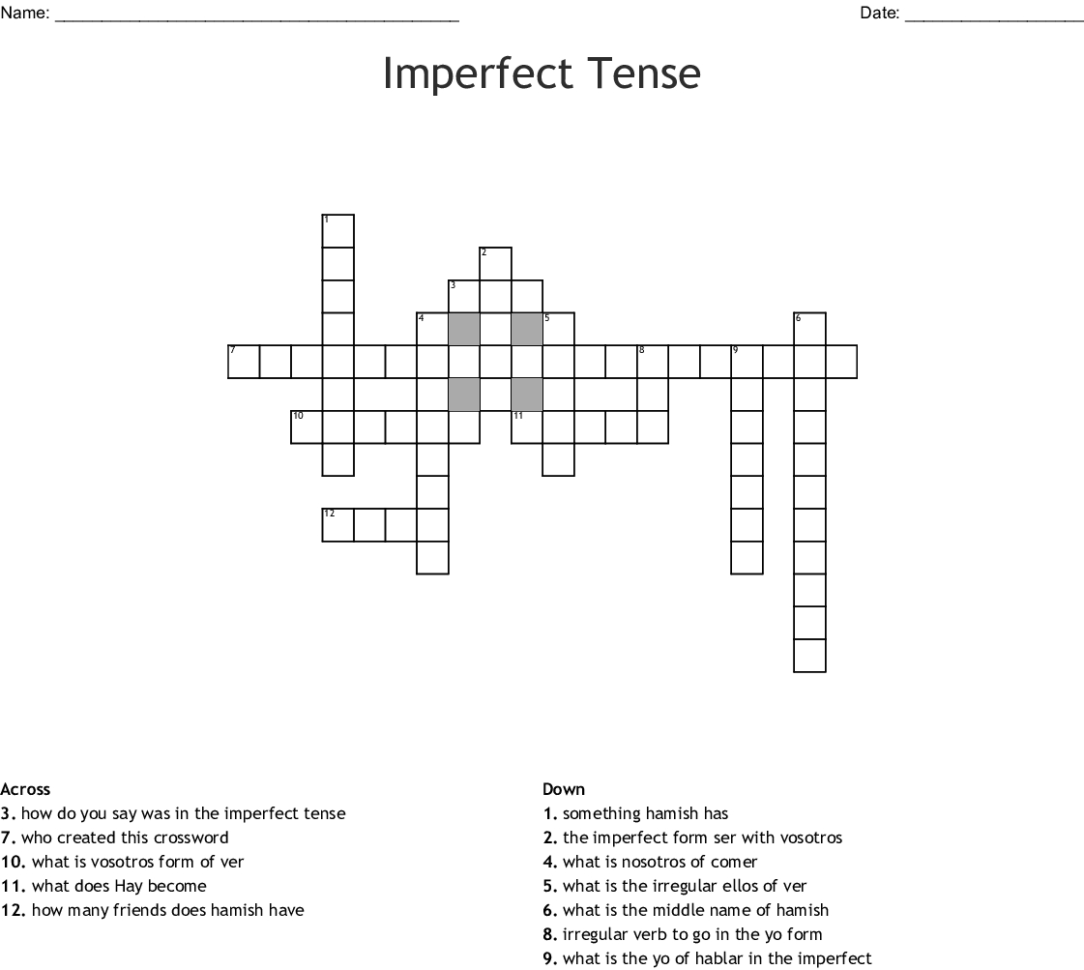Viewport: 1084px width, 970px height.
Task: Click the Down clues heading
Action: [564, 789]
